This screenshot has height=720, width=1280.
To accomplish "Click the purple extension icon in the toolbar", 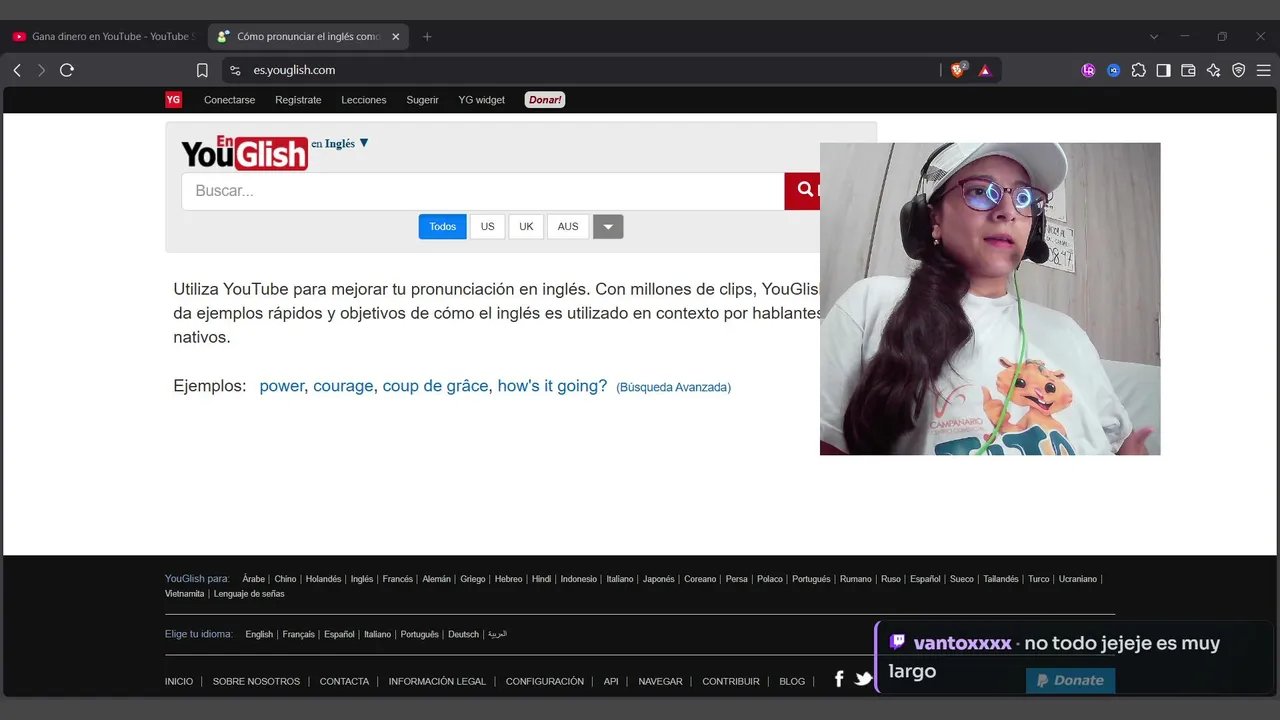I will tap(1088, 70).
